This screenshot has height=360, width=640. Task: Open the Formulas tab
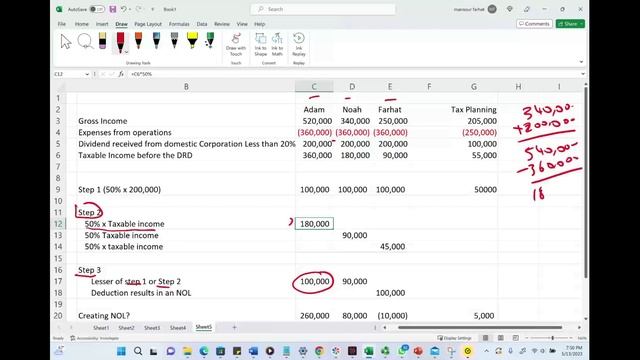(x=179, y=24)
